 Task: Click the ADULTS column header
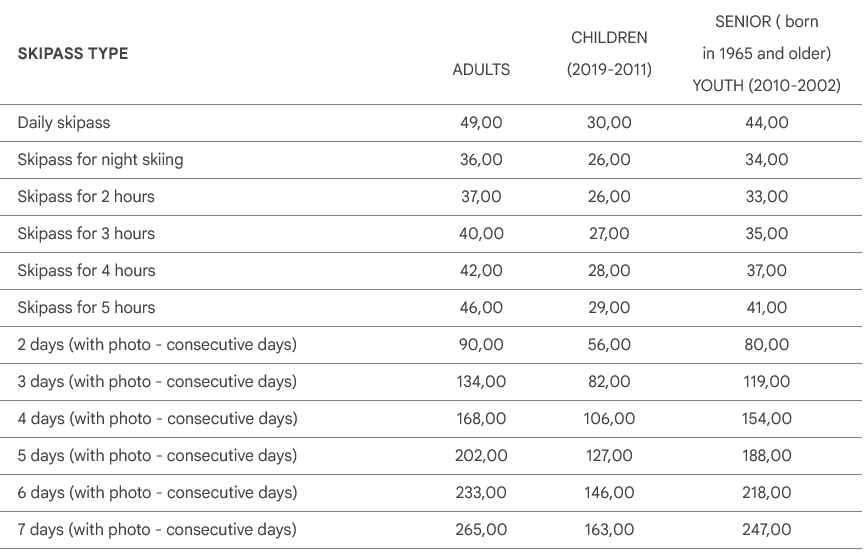pos(481,70)
